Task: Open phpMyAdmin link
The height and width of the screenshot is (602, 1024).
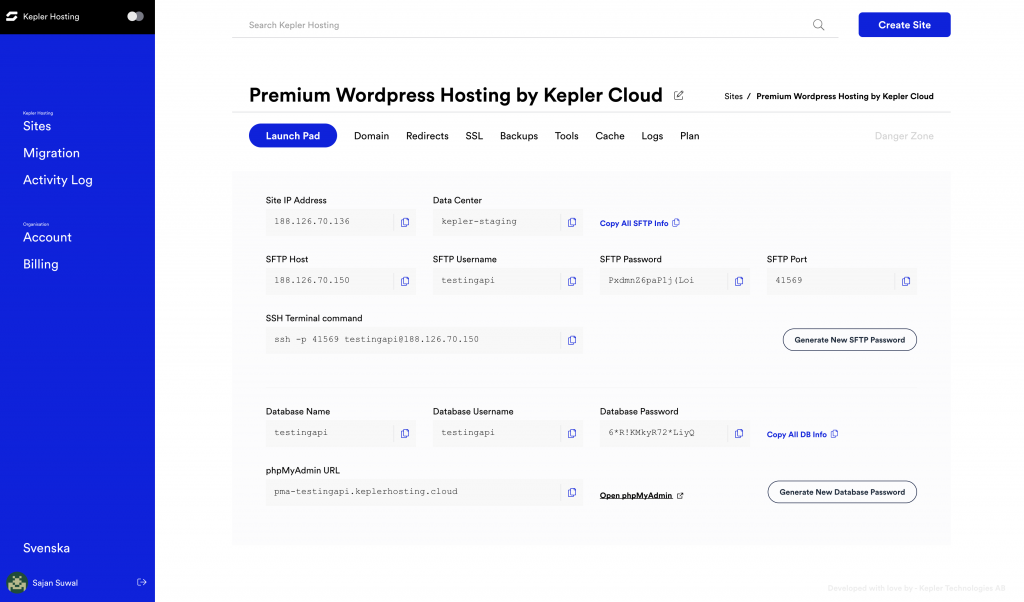Action: (x=641, y=496)
